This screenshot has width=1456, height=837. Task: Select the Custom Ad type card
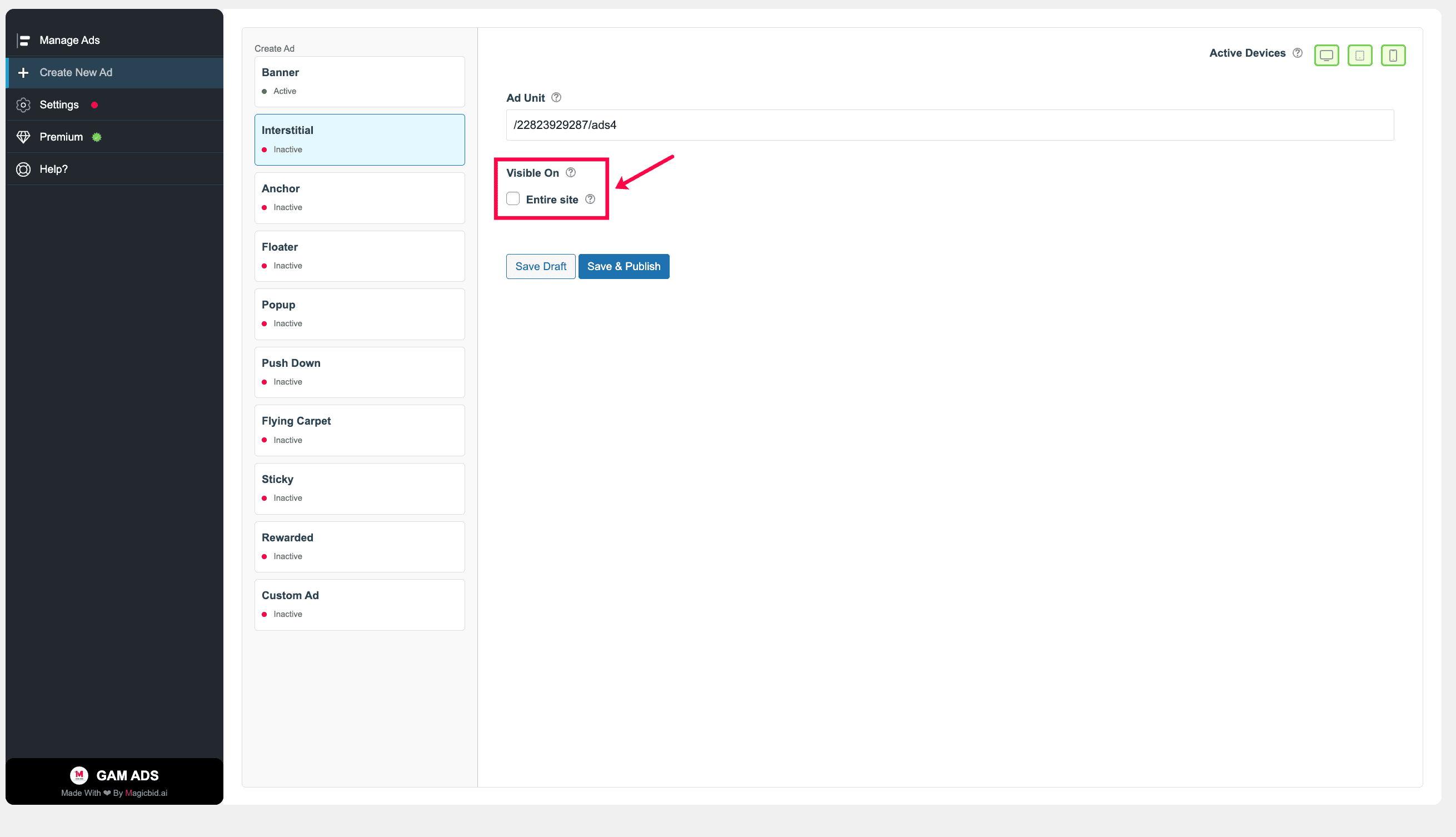tap(359, 604)
